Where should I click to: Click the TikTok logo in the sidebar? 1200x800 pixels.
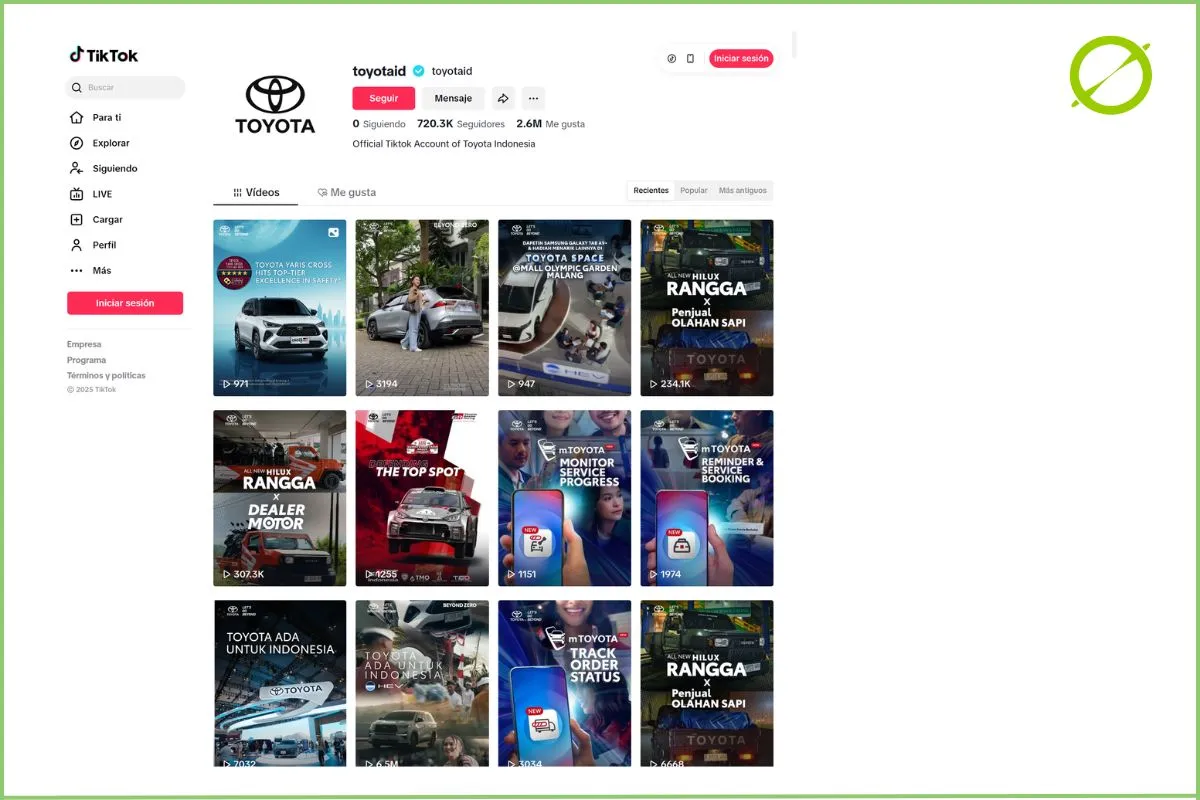104,56
